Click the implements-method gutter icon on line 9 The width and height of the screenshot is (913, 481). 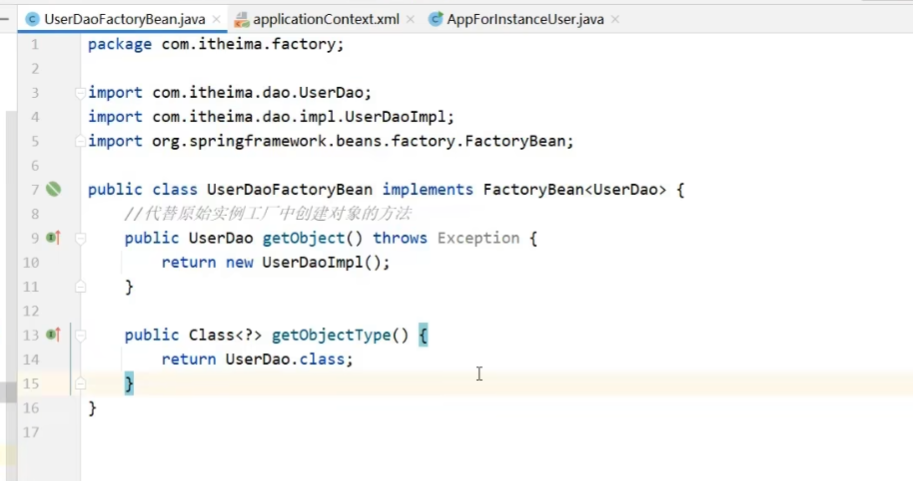[x=54, y=238]
